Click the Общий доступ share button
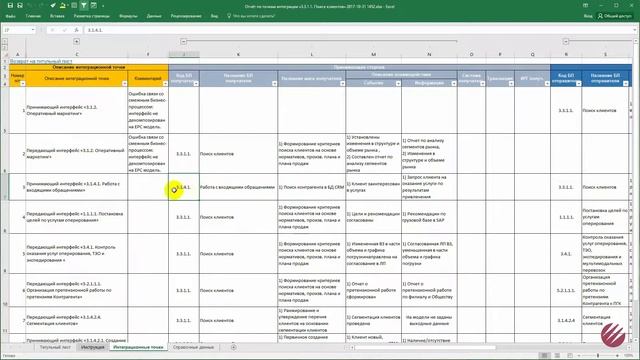Image resolution: width=640 pixels, height=360 pixels. point(614,16)
